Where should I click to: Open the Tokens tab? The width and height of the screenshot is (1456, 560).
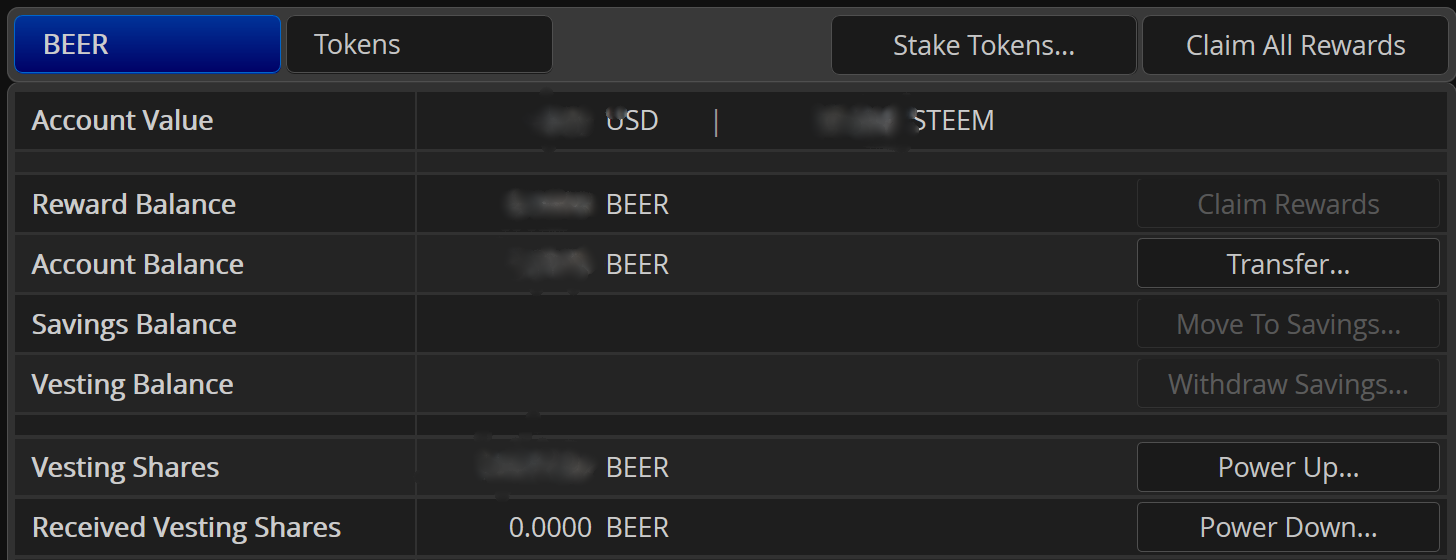click(419, 45)
